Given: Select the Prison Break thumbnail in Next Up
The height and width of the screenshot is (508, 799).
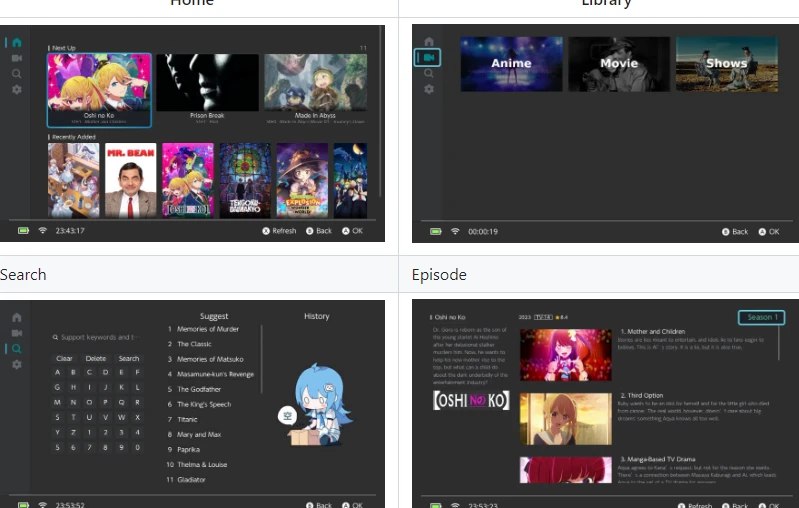Looking at the screenshot, I should [207, 83].
